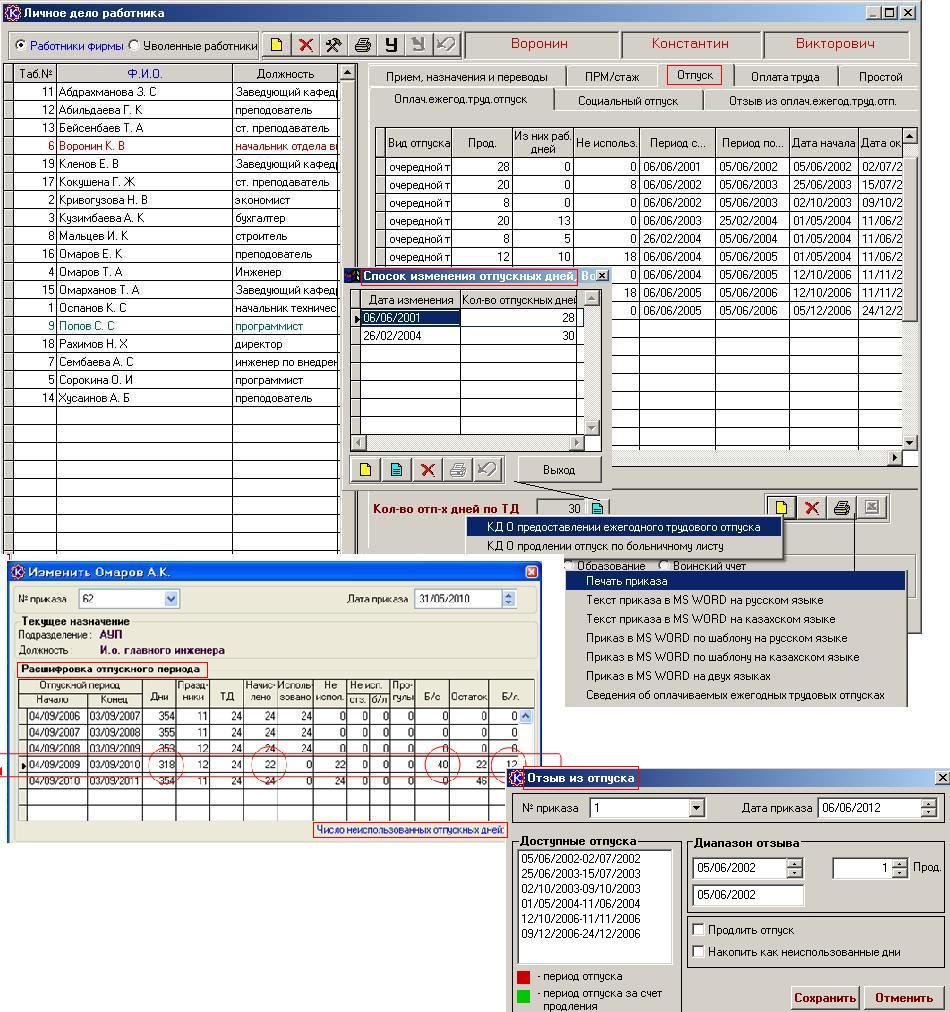Screen dimensions: 950x1012
Task: Close the Изменить Омаров А.К. window
Action: (x=532, y=572)
